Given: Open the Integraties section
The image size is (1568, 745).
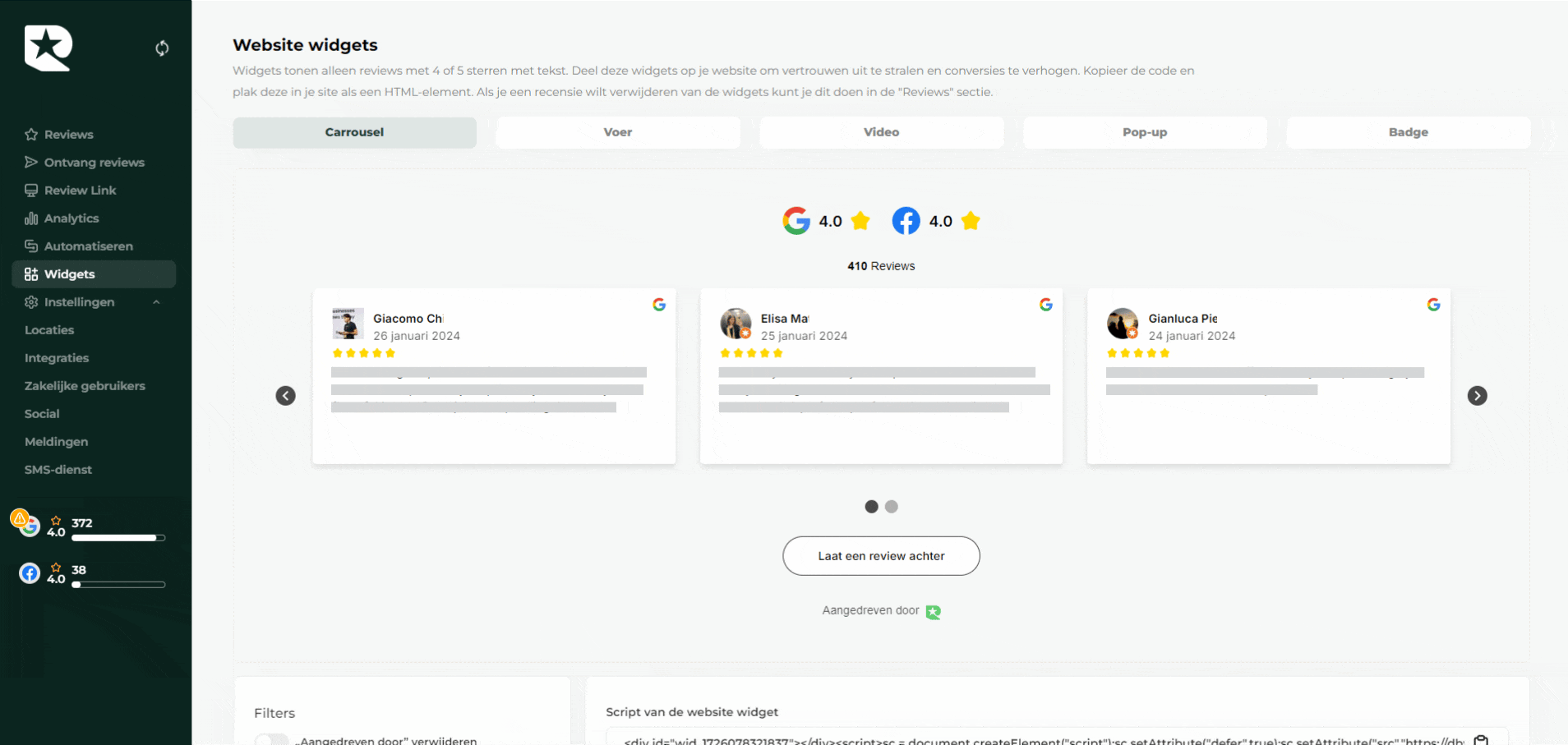Looking at the screenshot, I should pos(57,357).
